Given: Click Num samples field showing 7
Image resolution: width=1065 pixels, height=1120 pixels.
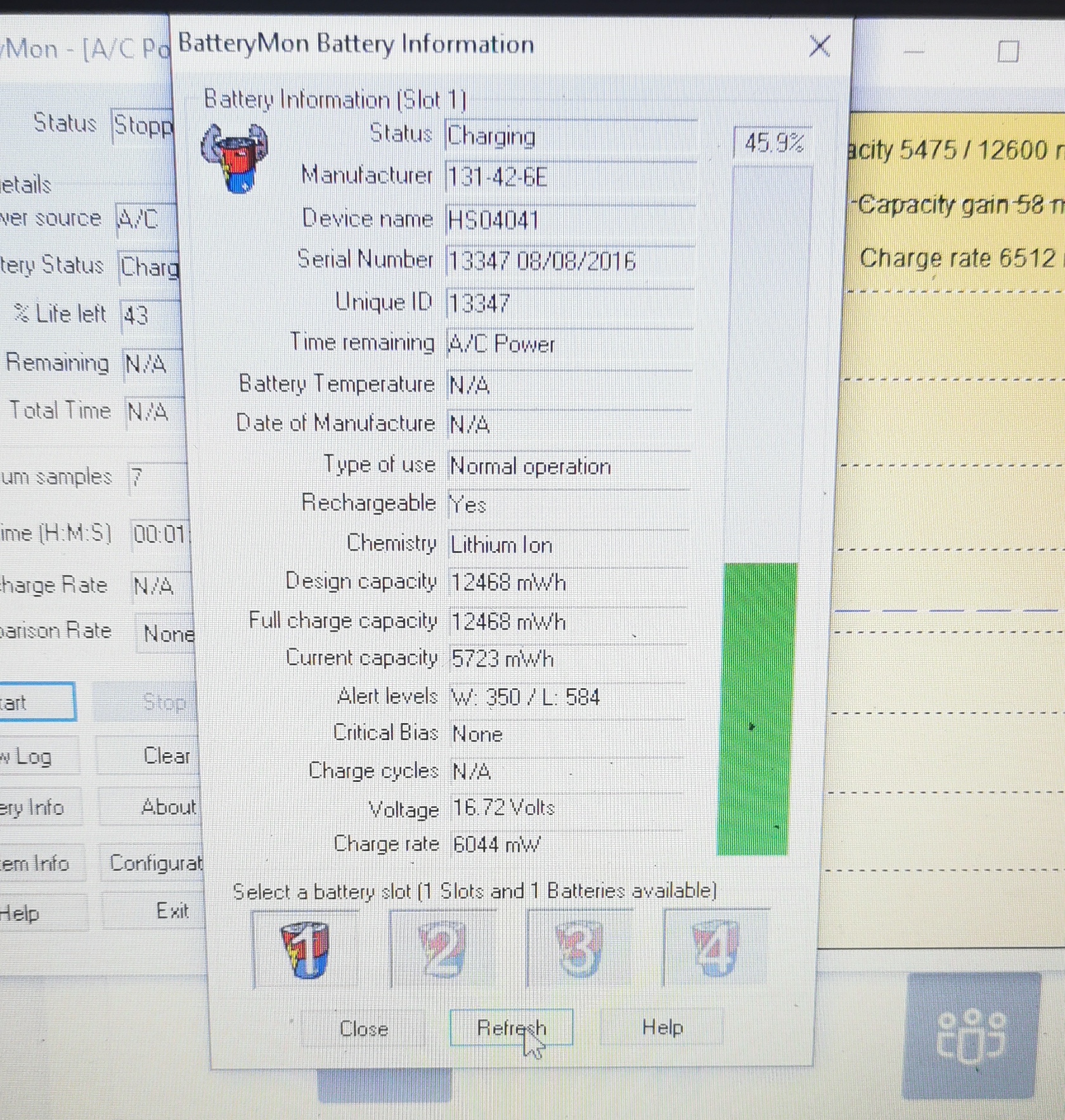Looking at the screenshot, I should pos(157,478).
